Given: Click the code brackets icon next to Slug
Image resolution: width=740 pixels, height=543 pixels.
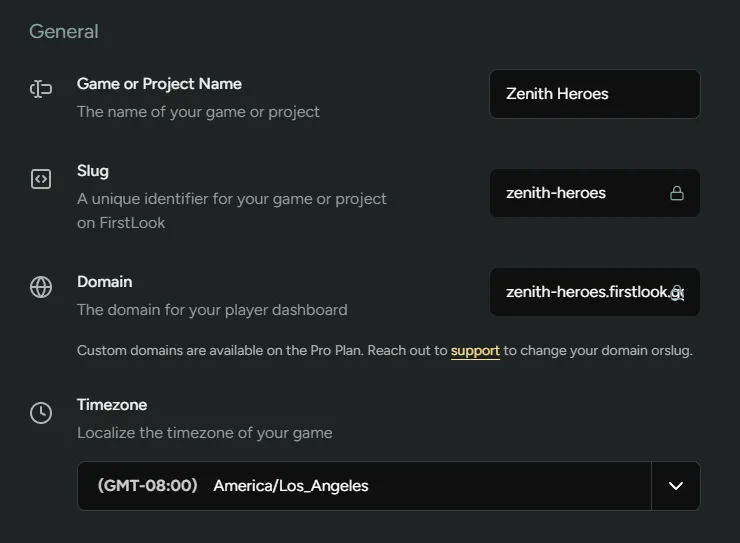Looking at the screenshot, I should [x=41, y=180].
